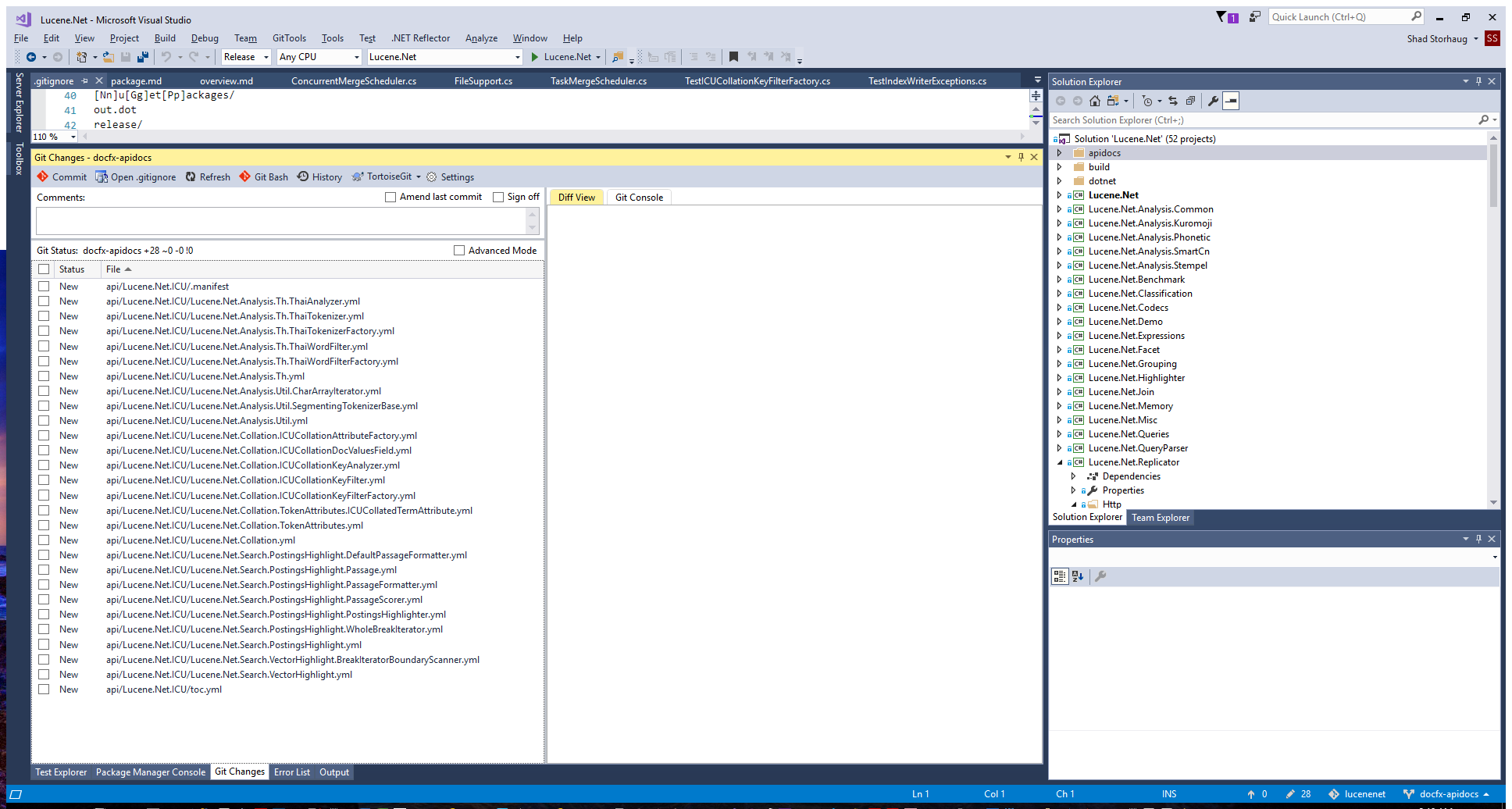Pin the .gitignore tab
Image resolution: width=1512 pixels, height=809 pixels.
tap(85, 81)
